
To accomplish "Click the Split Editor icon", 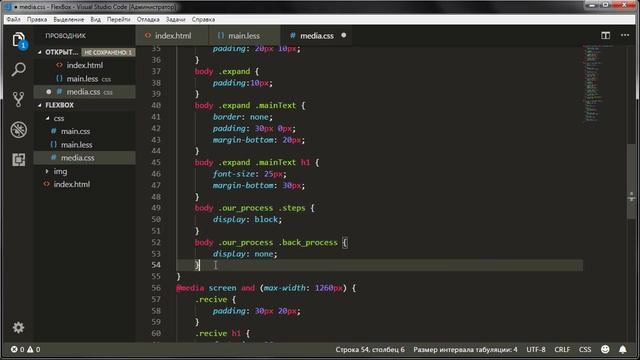I will coord(605,36).
